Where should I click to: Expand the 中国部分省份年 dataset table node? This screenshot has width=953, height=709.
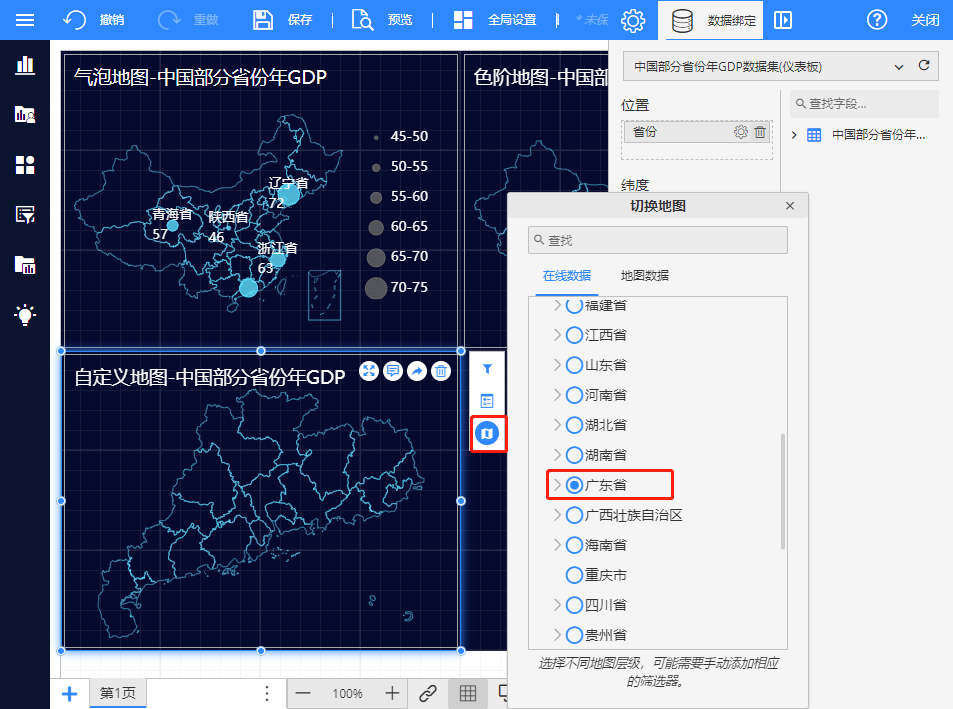795,135
